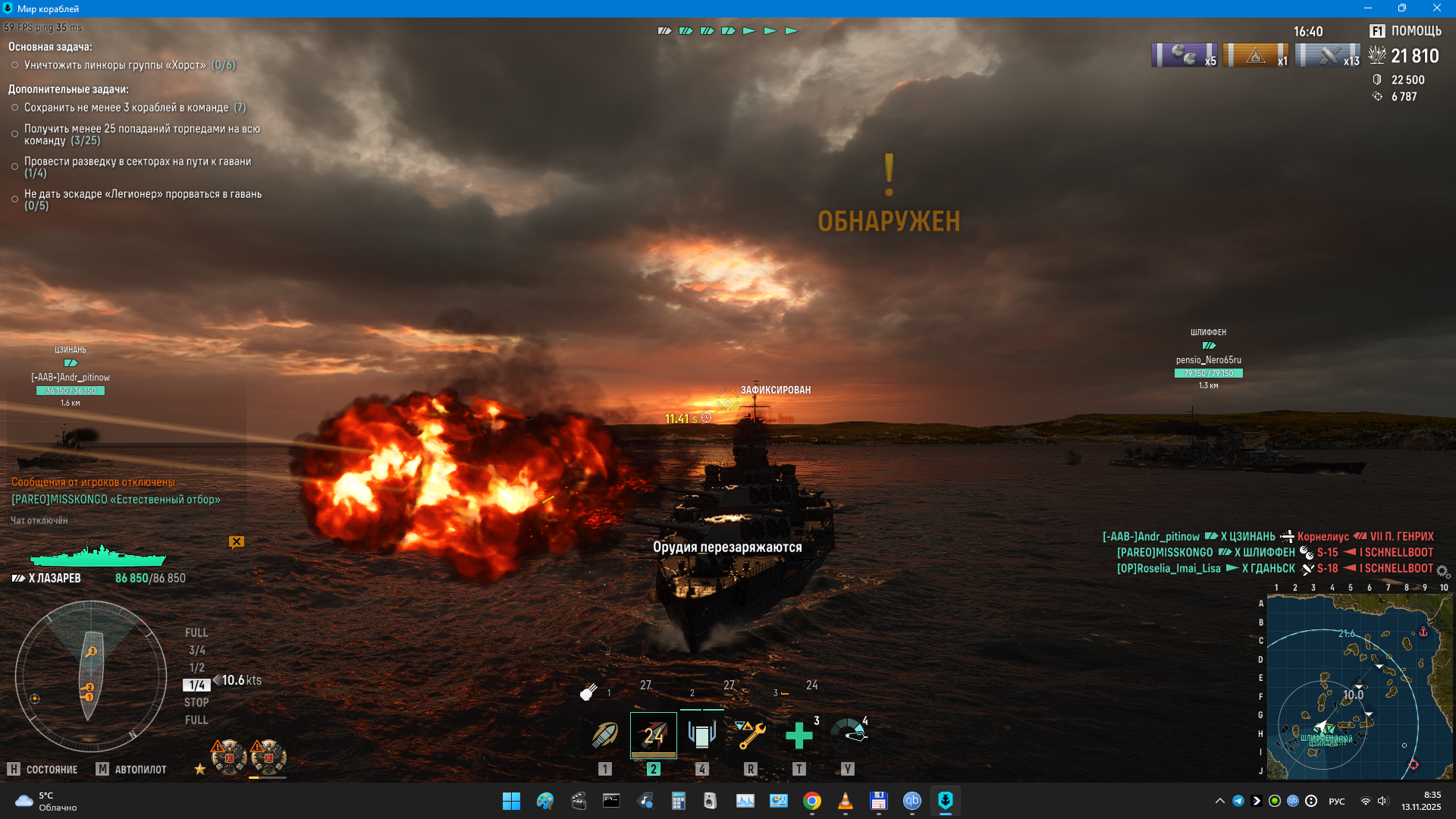
Task: Set engine speed to 3/4
Action: point(197,650)
